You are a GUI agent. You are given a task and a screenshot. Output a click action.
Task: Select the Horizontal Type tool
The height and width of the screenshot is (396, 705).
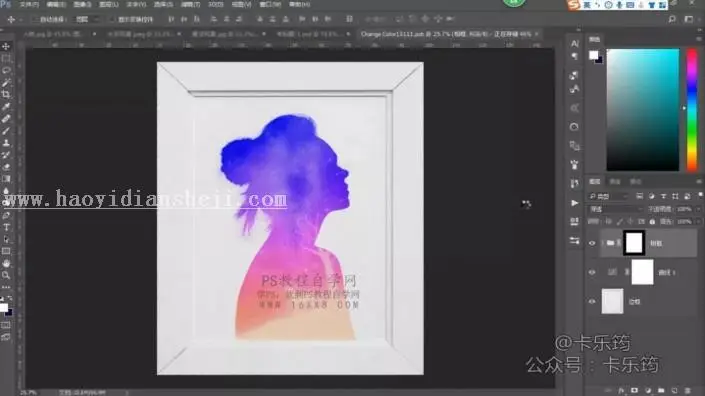point(6,227)
